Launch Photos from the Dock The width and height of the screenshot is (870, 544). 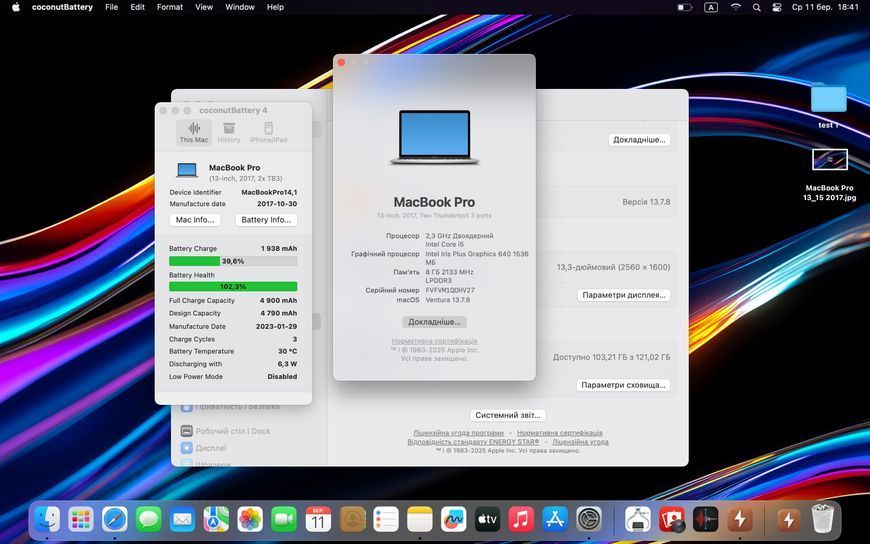(250, 520)
